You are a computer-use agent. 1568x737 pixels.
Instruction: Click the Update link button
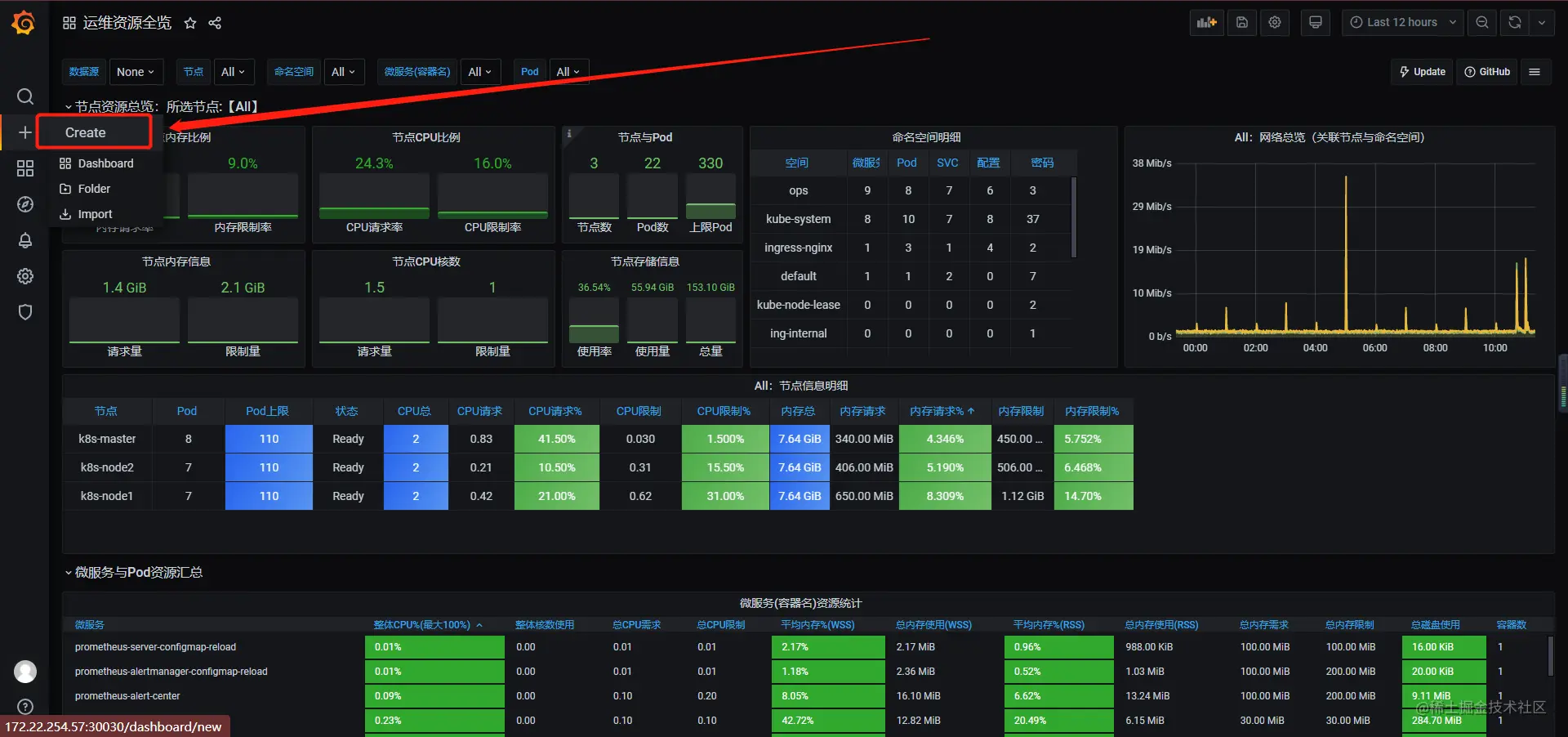(x=1422, y=72)
